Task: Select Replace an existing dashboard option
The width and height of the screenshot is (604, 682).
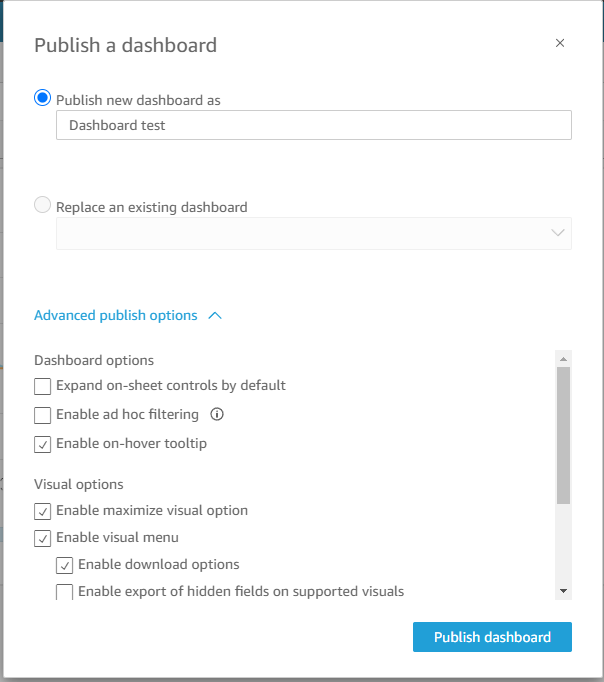Action: point(42,206)
